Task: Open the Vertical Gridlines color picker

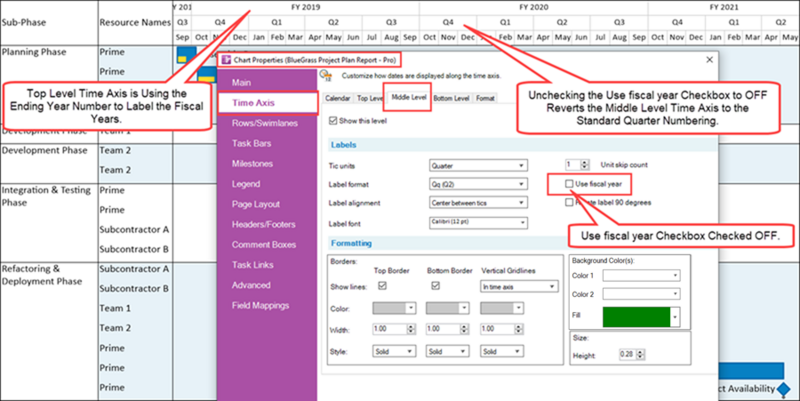Action: [x=502, y=308]
